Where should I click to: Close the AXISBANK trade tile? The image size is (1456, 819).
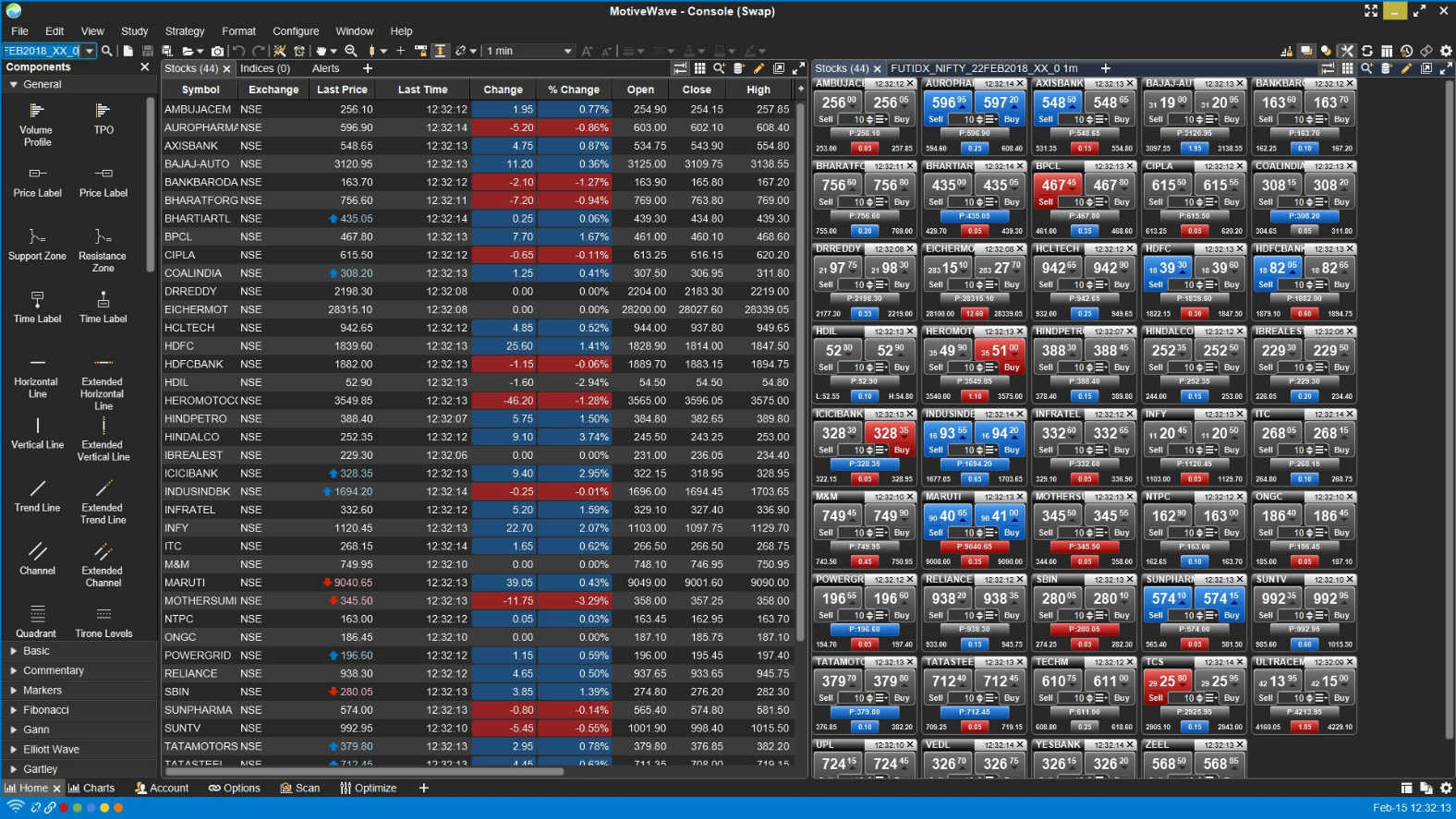coord(1129,84)
